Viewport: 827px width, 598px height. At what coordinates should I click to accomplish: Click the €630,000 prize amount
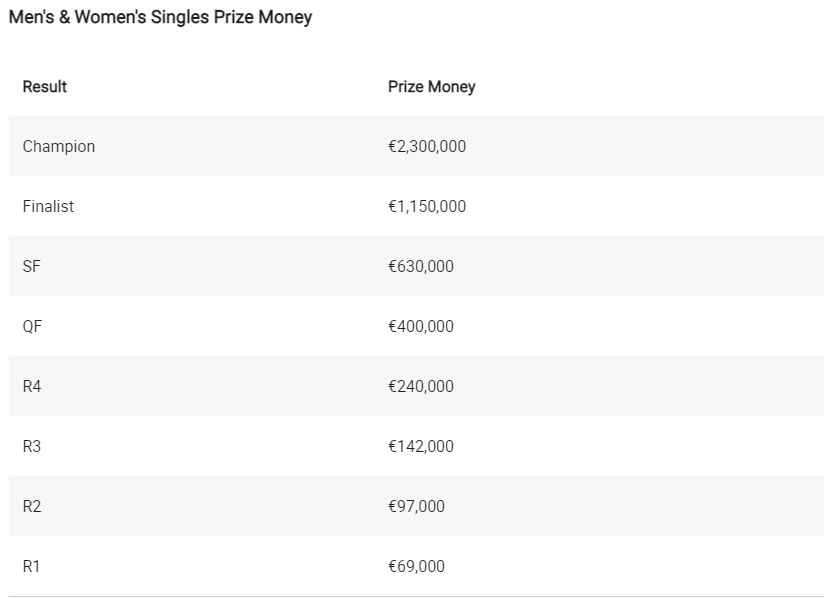point(420,267)
